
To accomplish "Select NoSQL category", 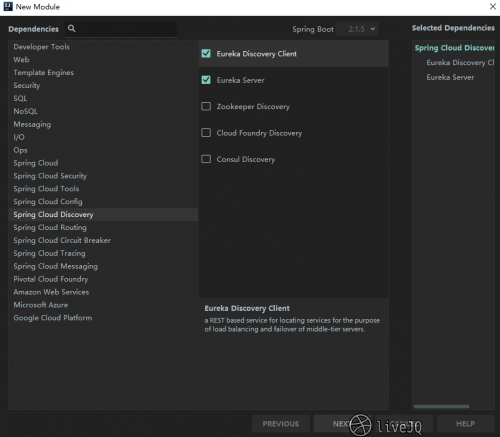I will 103,111.
